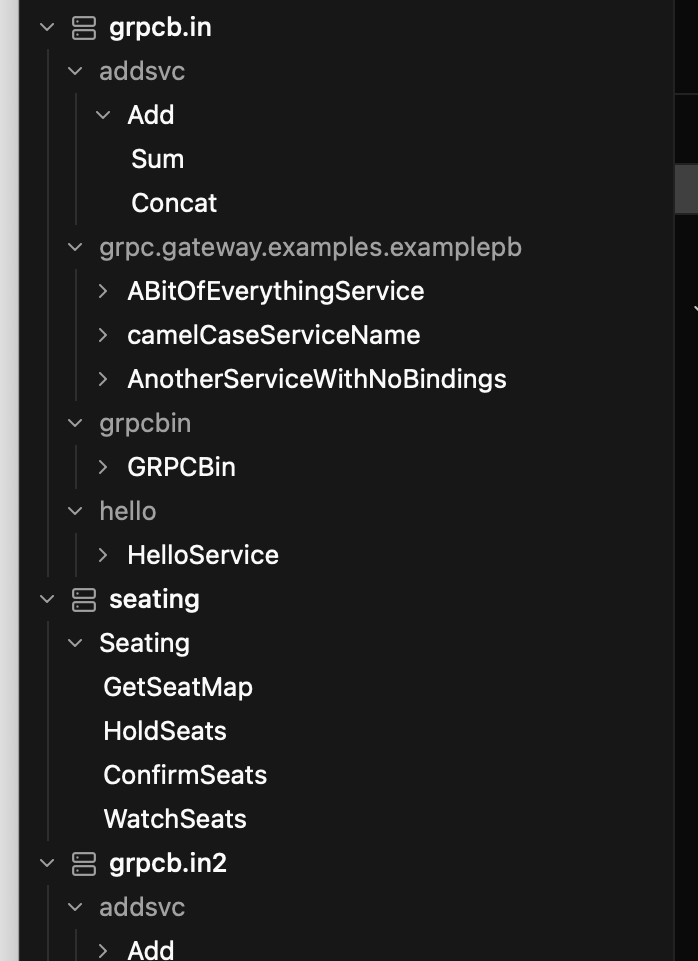Image resolution: width=698 pixels, height=961 pixels.
Task: Expand ABitOfEverythingService
Action: point(103,291)
